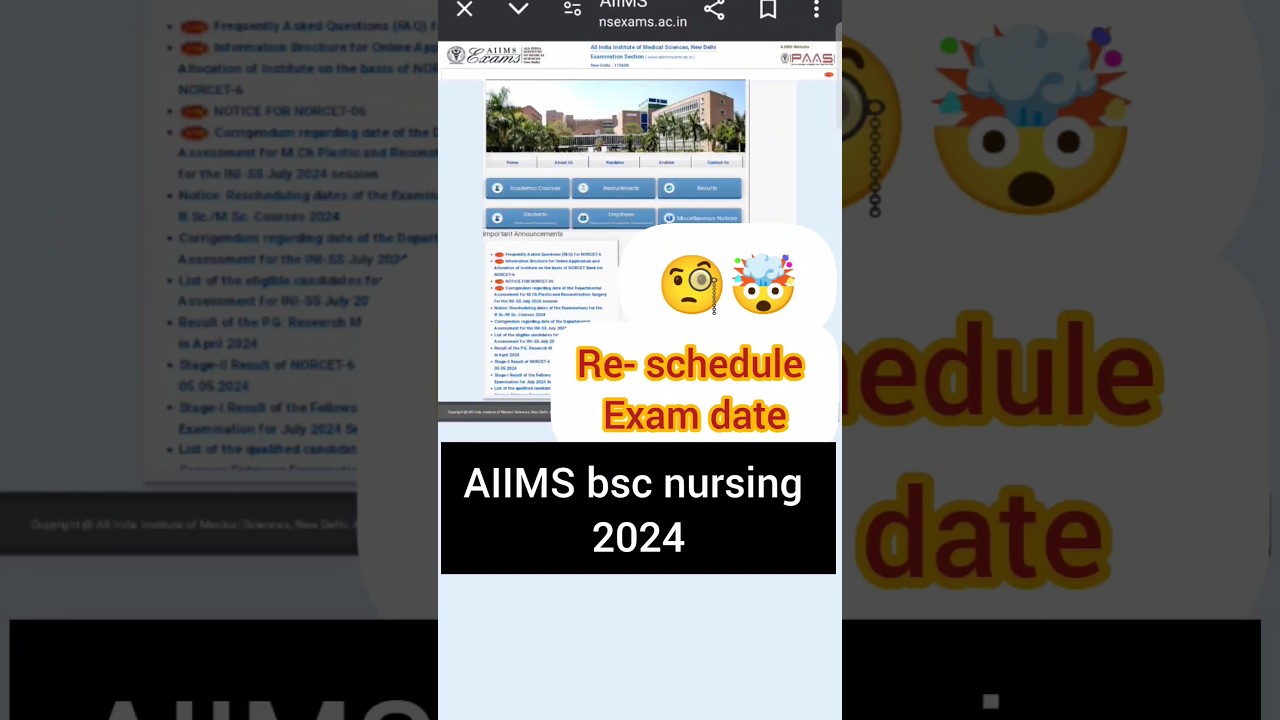Screen dimensions: 1280x720
Task: Click the All India Institute of Medical Sciences title
Action: click(653, 47)
